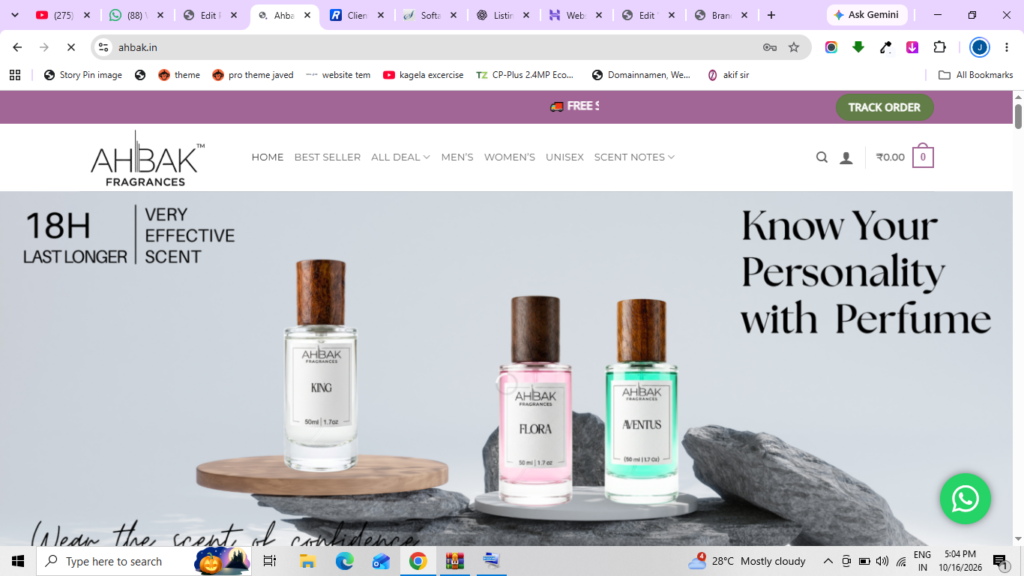Screen dimensions: 1024x576
Task: Expand the ALL DEAL menu
Action: pos(400,157)
